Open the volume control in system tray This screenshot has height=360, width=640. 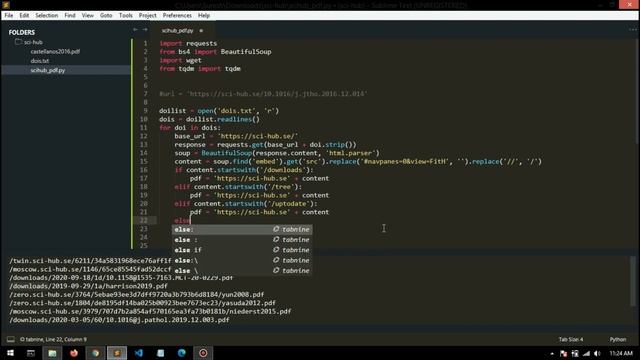[x=597, y=353]
